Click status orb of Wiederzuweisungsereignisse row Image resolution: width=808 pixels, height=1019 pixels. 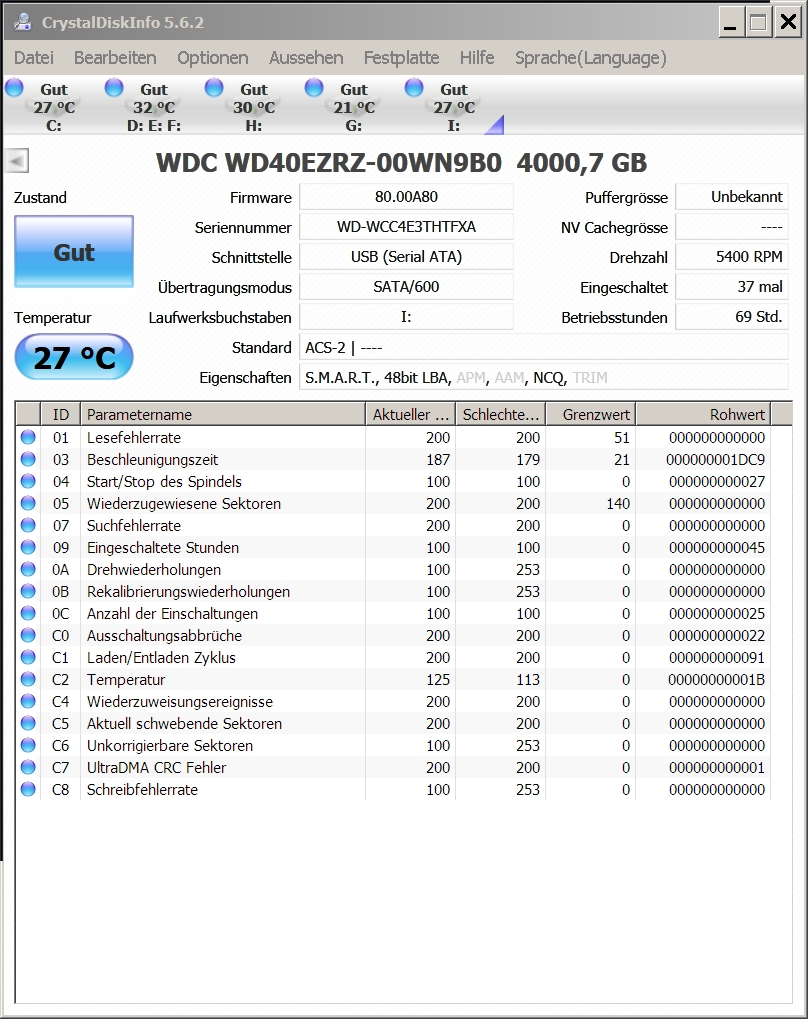tap(28, 701)
